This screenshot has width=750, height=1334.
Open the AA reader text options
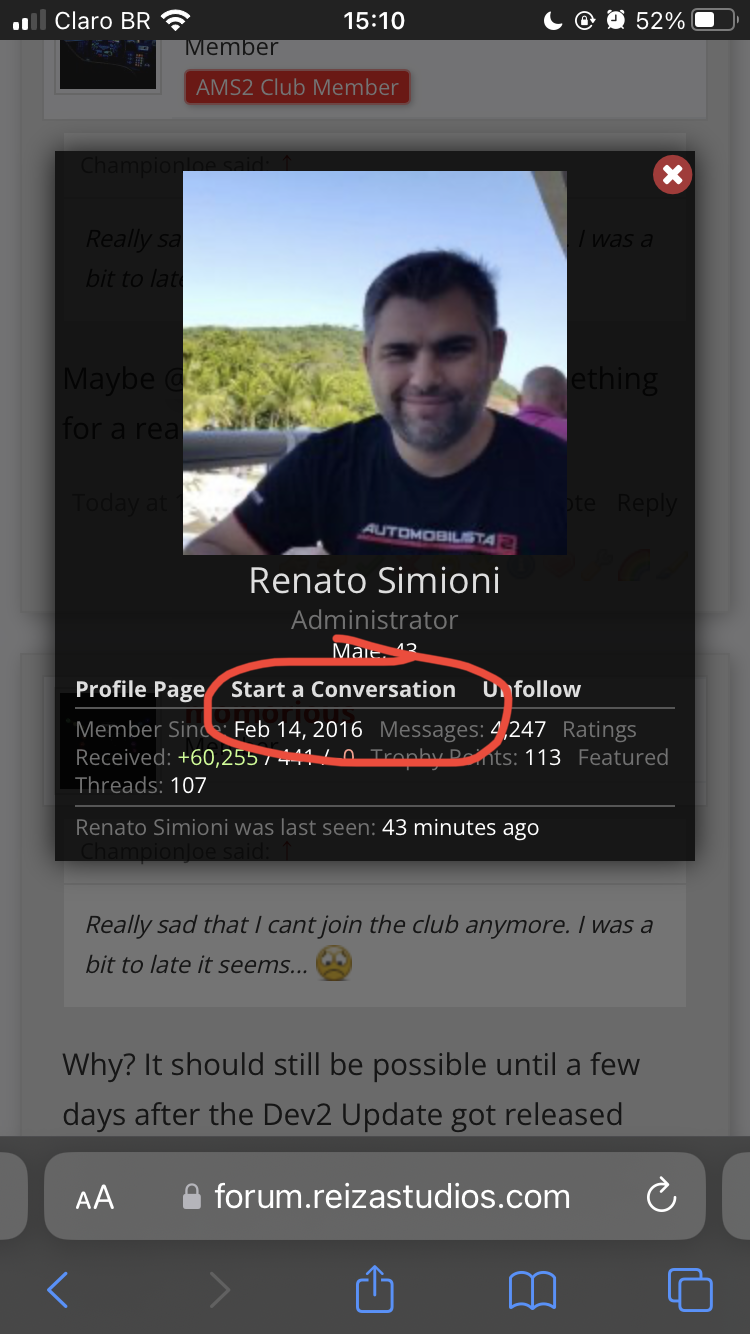coord(95,1198)
